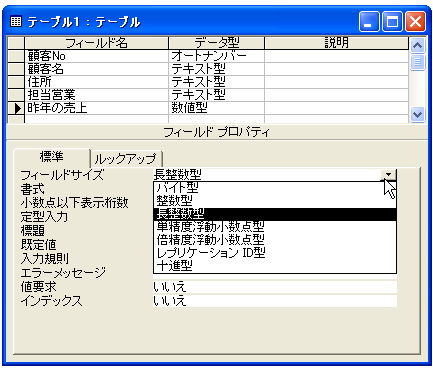Pick 単精度浮動小数点型 from the list
The width and height of the screenshot is (433, 368).
pos(275,227)
